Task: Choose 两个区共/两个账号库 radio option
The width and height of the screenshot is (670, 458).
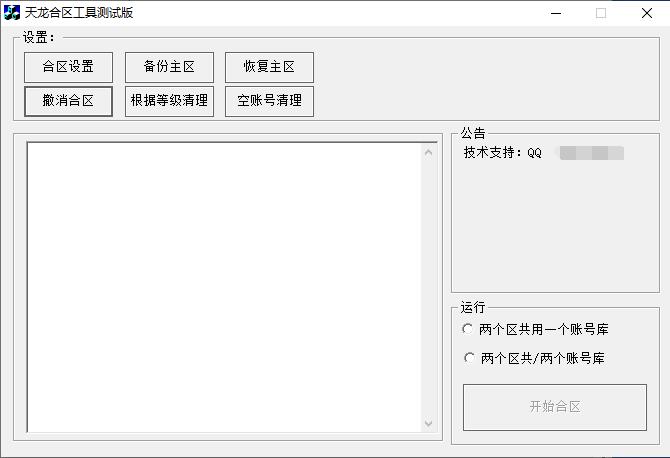Action: [x=467, y=358]
